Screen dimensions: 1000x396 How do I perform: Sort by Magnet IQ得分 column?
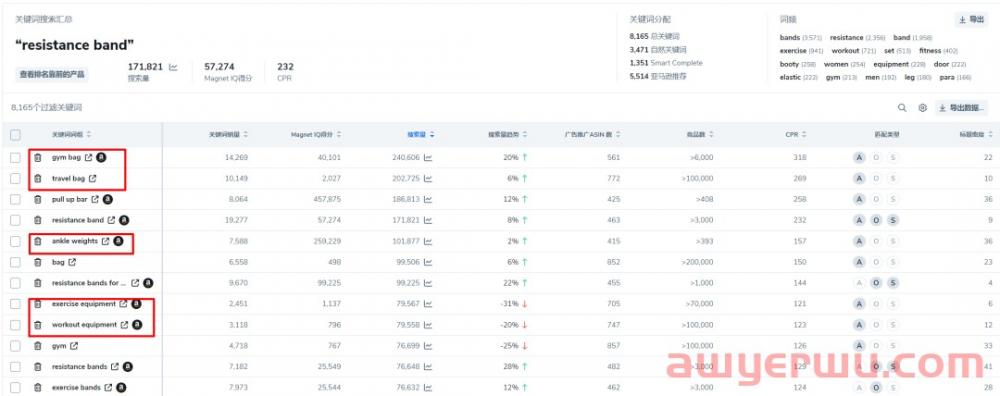tap(316, 135)
